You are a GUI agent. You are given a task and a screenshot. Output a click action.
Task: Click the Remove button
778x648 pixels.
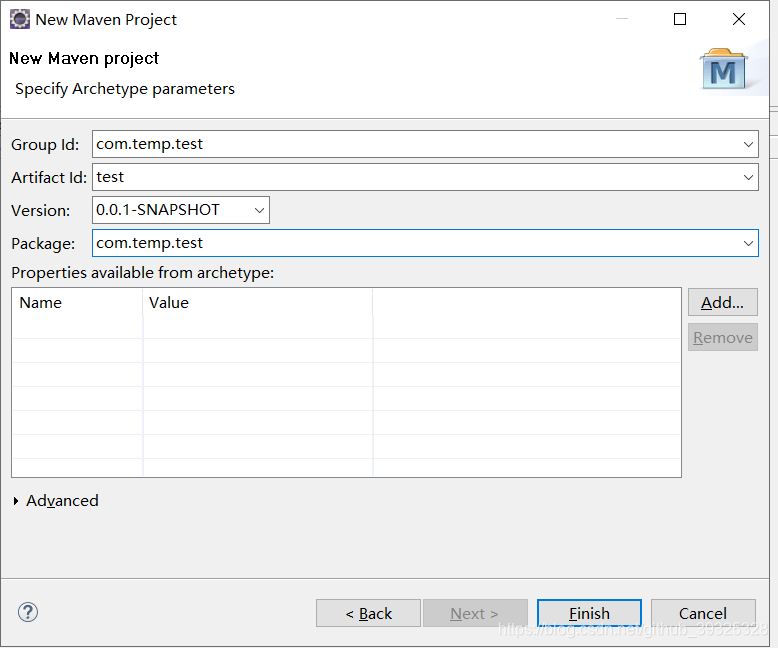(722, 337)
